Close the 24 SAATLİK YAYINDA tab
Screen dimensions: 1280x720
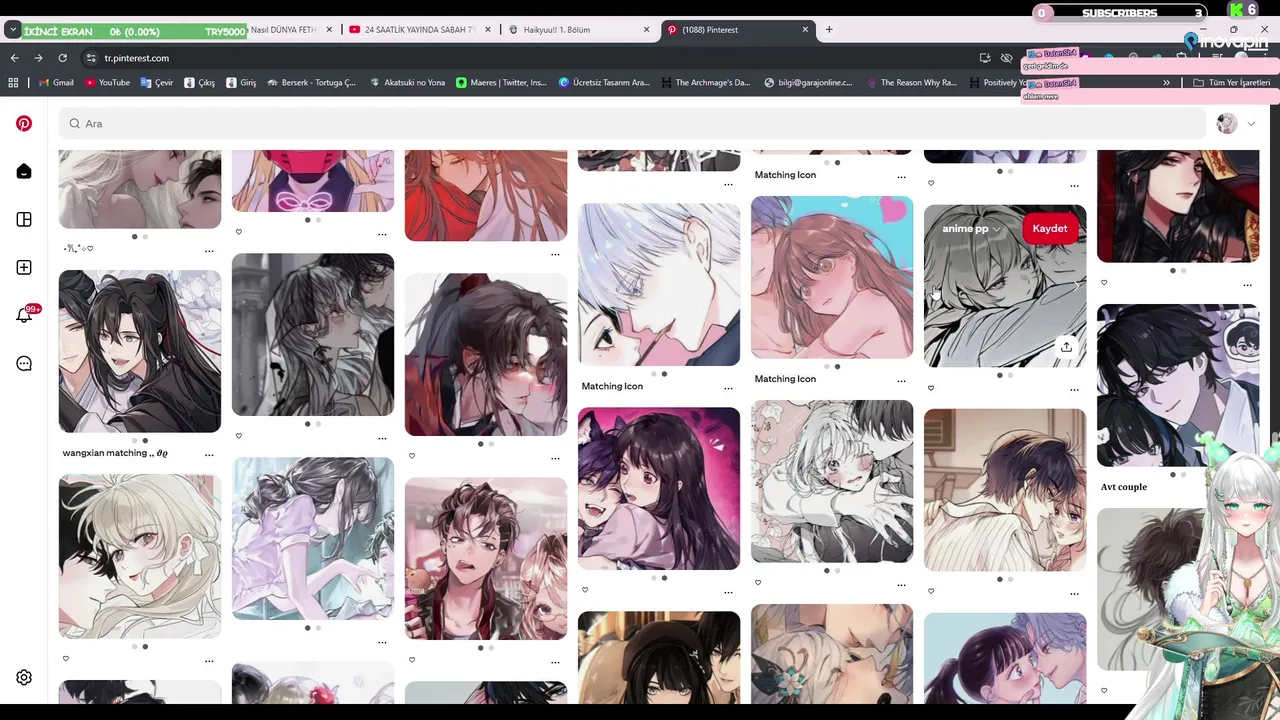point(487,30)
